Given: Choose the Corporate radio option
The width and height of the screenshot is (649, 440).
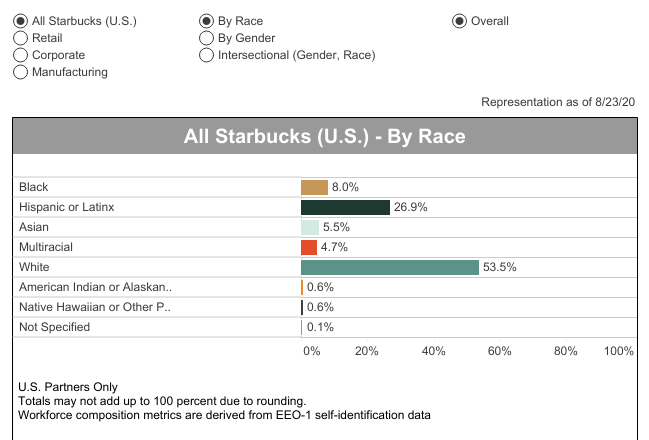Looking at the screenshot, I should coord(21,55).
